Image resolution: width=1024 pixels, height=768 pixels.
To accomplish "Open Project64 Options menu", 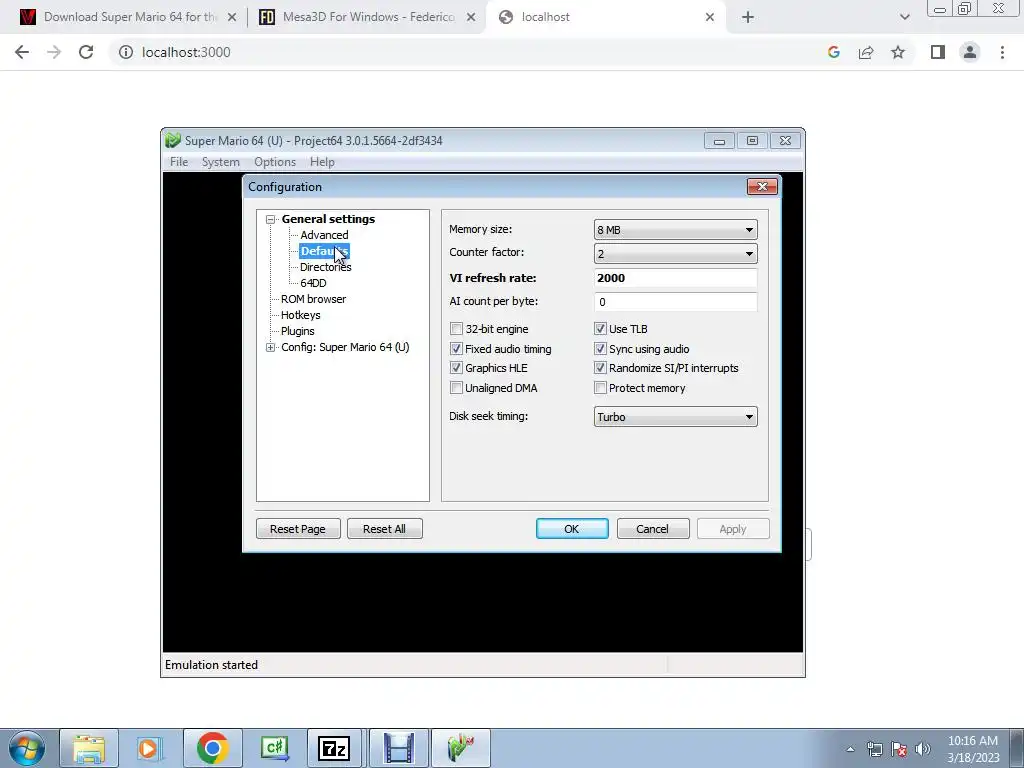I will [275, 162].
